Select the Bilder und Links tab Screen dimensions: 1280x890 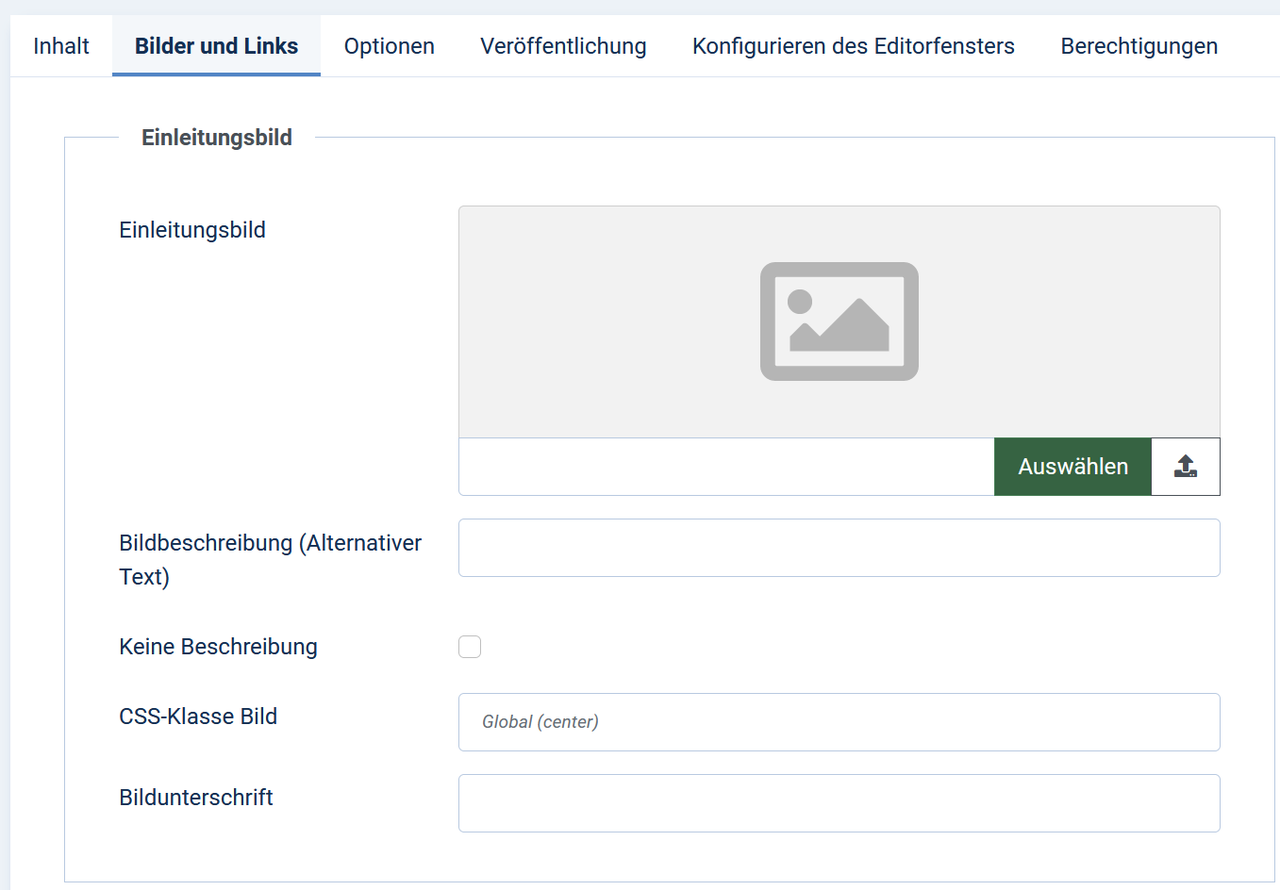[216, 46]
